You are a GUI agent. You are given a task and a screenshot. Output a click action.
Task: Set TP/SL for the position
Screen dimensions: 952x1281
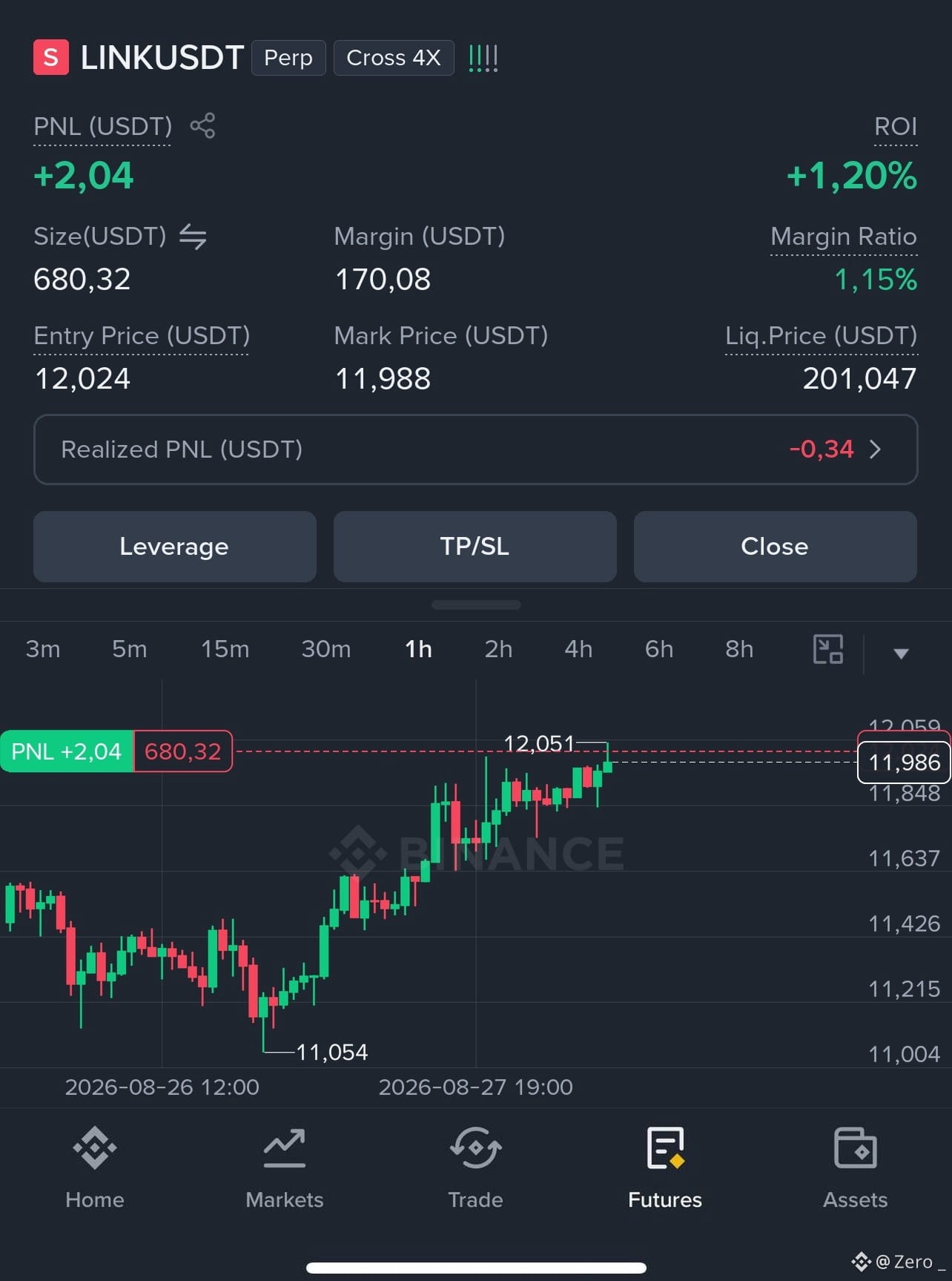[x=475, y=547]
